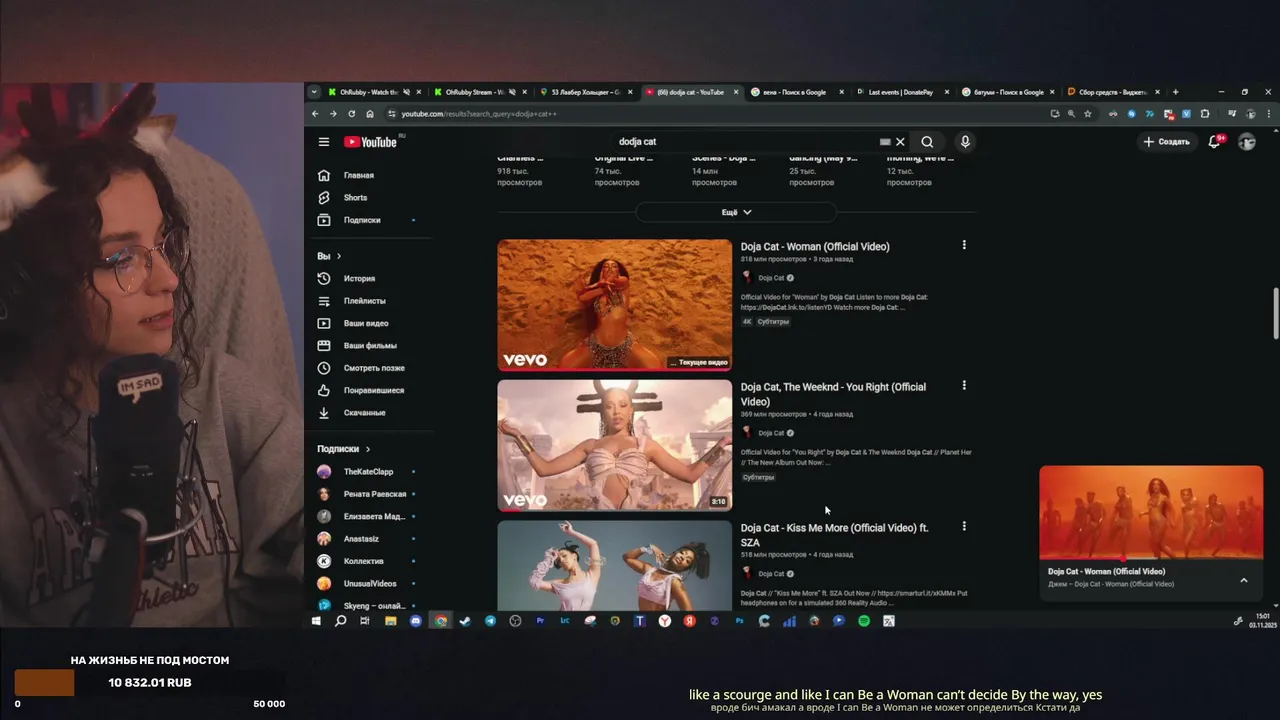Expand the Вы section chevron
The height and width of the screenshot is (720, 1280).
[339, 256]
